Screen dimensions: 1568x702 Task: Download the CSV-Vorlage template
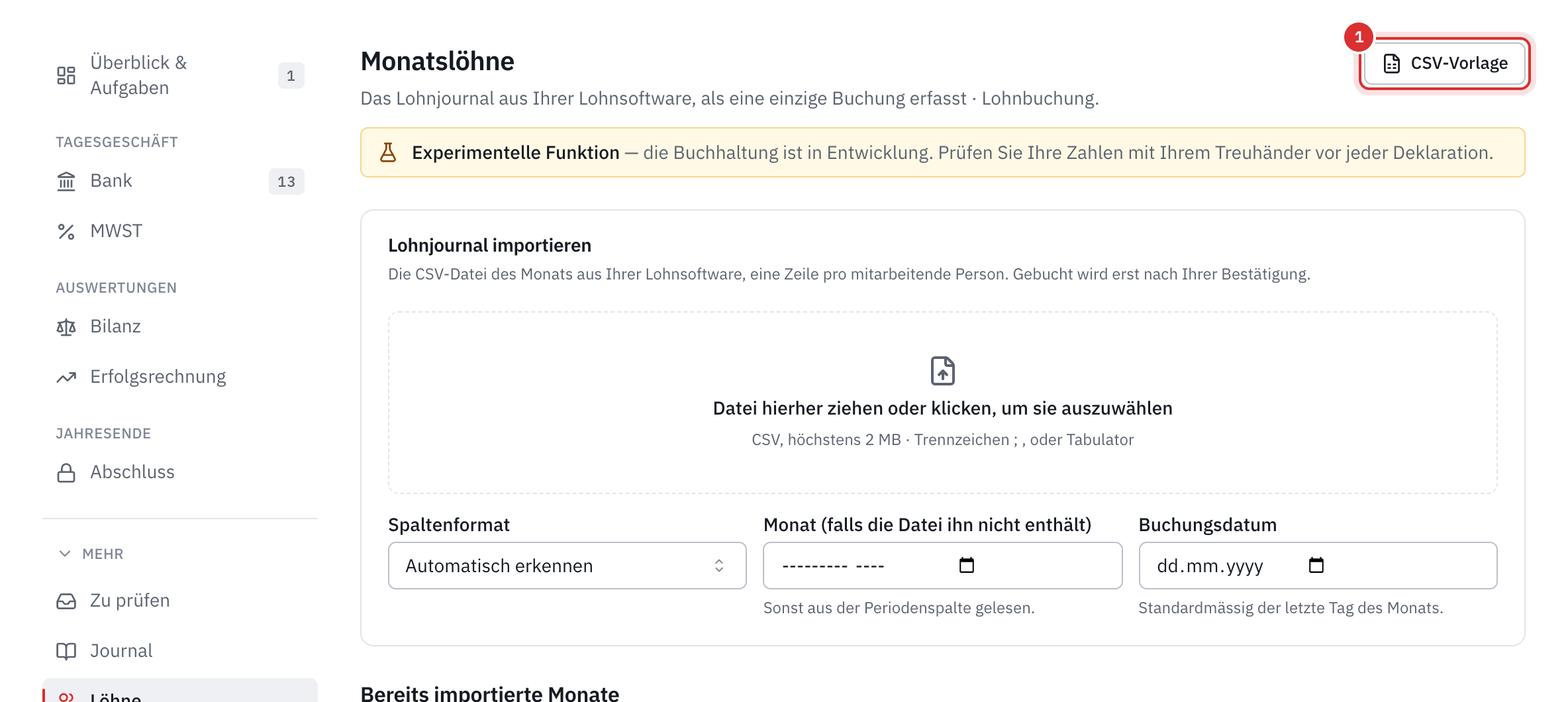(1445, 64)
